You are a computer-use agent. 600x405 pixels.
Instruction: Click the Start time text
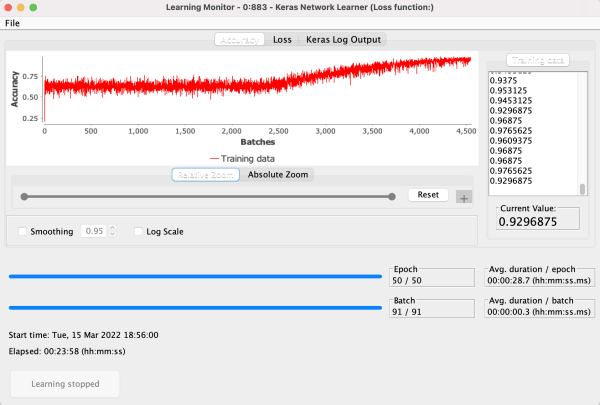(83, 335)
